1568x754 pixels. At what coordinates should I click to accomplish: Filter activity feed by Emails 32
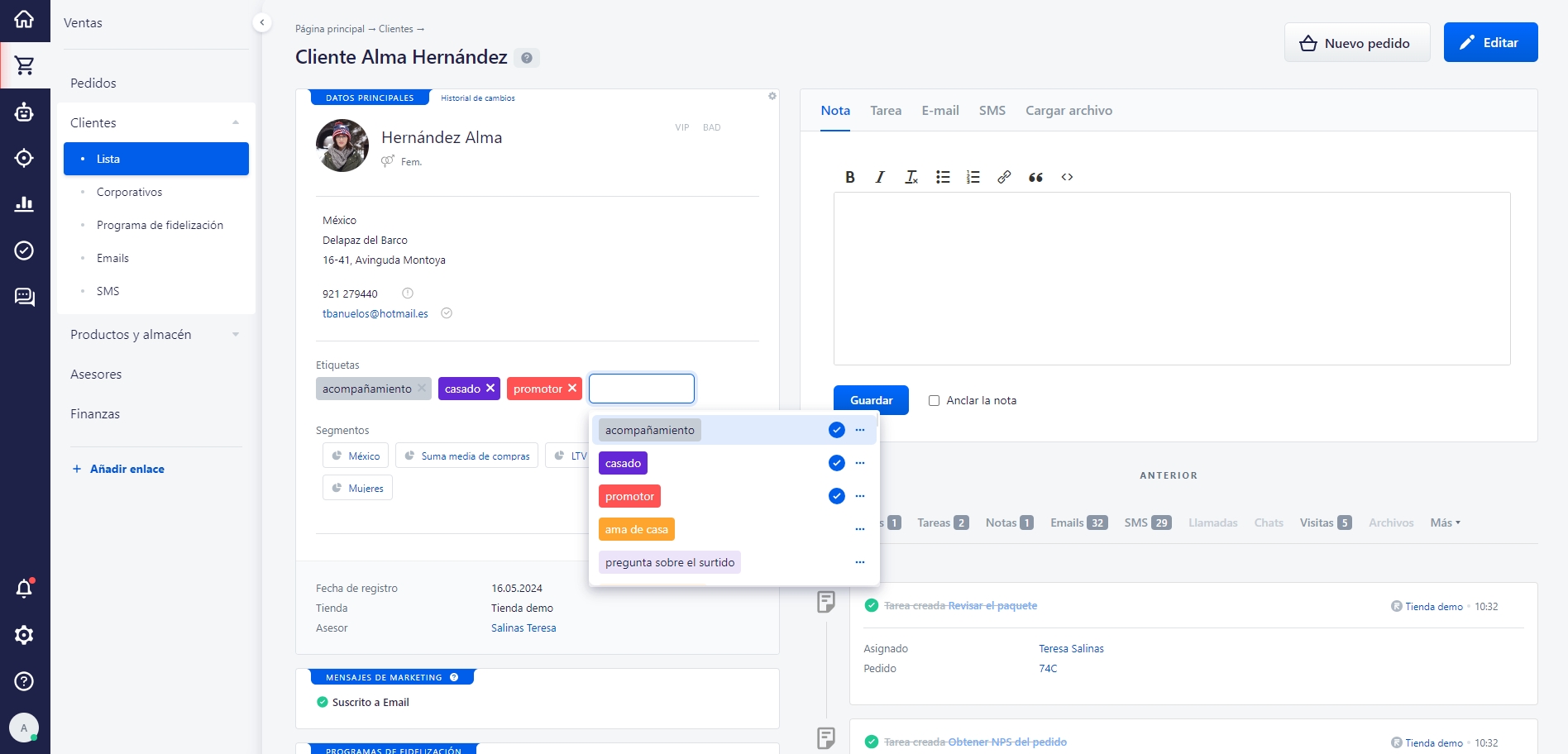pos(1078,523)
